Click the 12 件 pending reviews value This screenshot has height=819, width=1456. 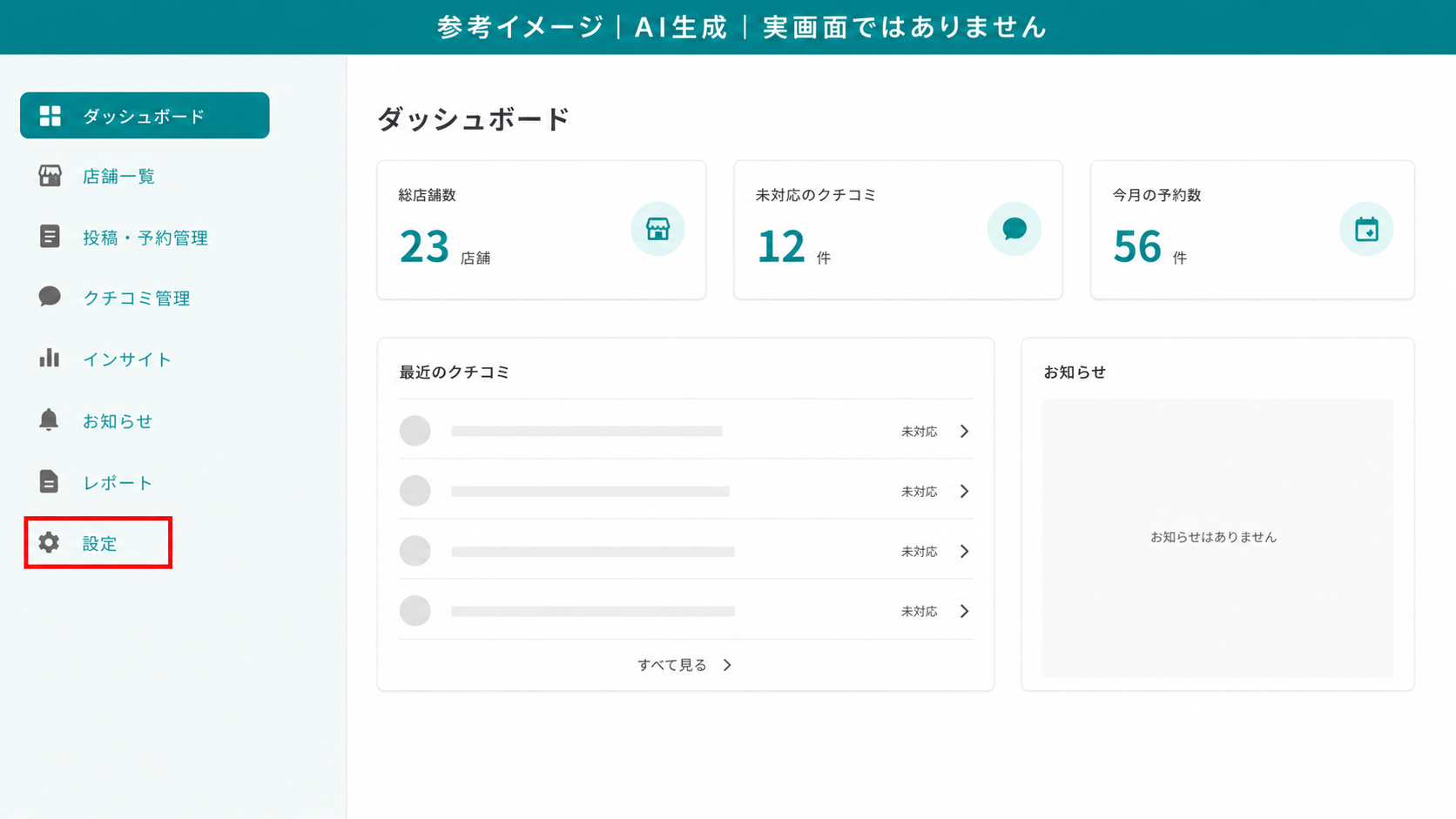point(793,246)
